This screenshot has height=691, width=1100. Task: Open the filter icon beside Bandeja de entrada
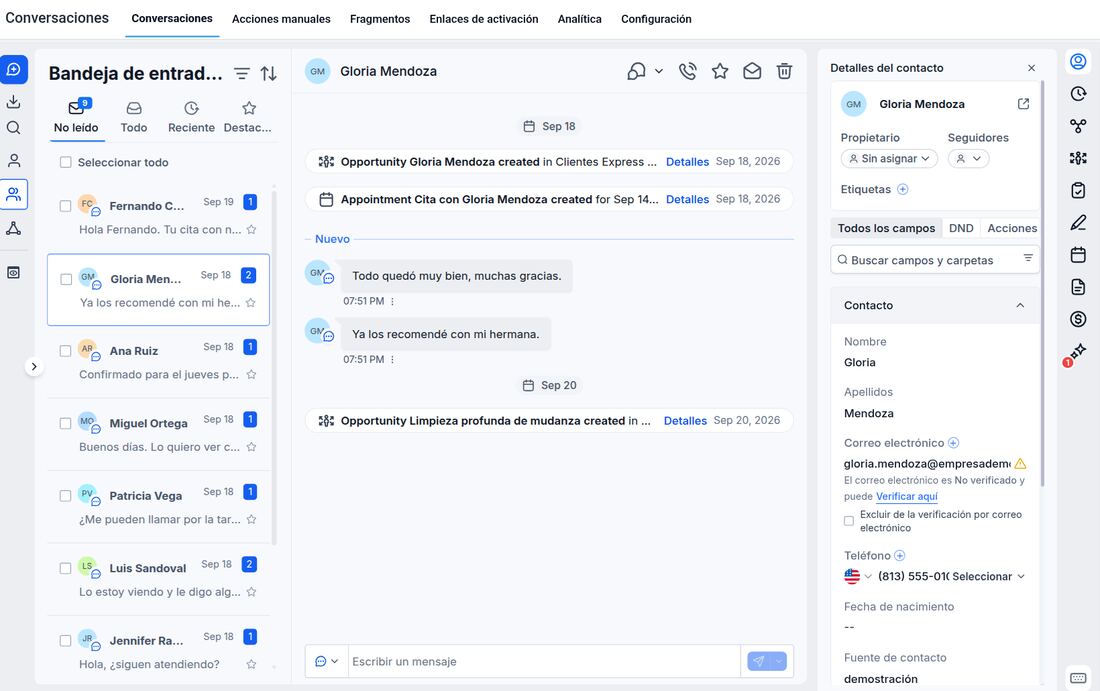pyautogui.click(x=242, y=73)
